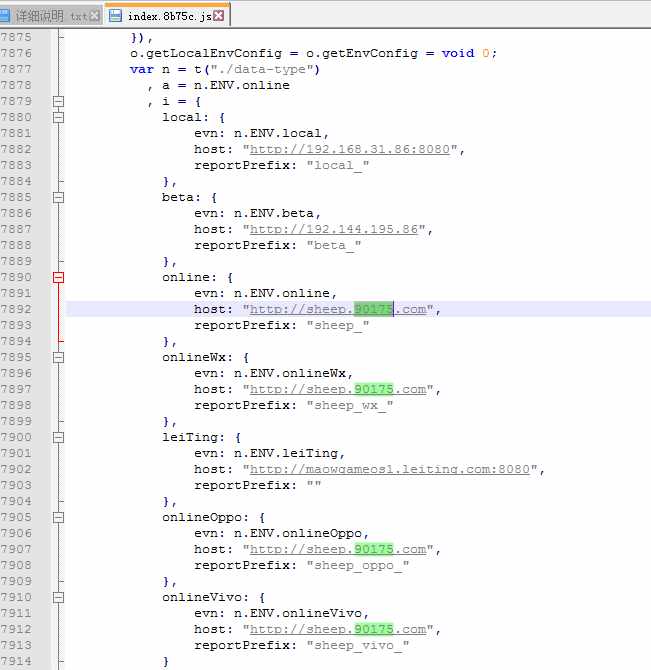Open the http://192.168.31.86:8080 link
The height and width of the screenshot is (670, 651).
(x=350, y=149)
